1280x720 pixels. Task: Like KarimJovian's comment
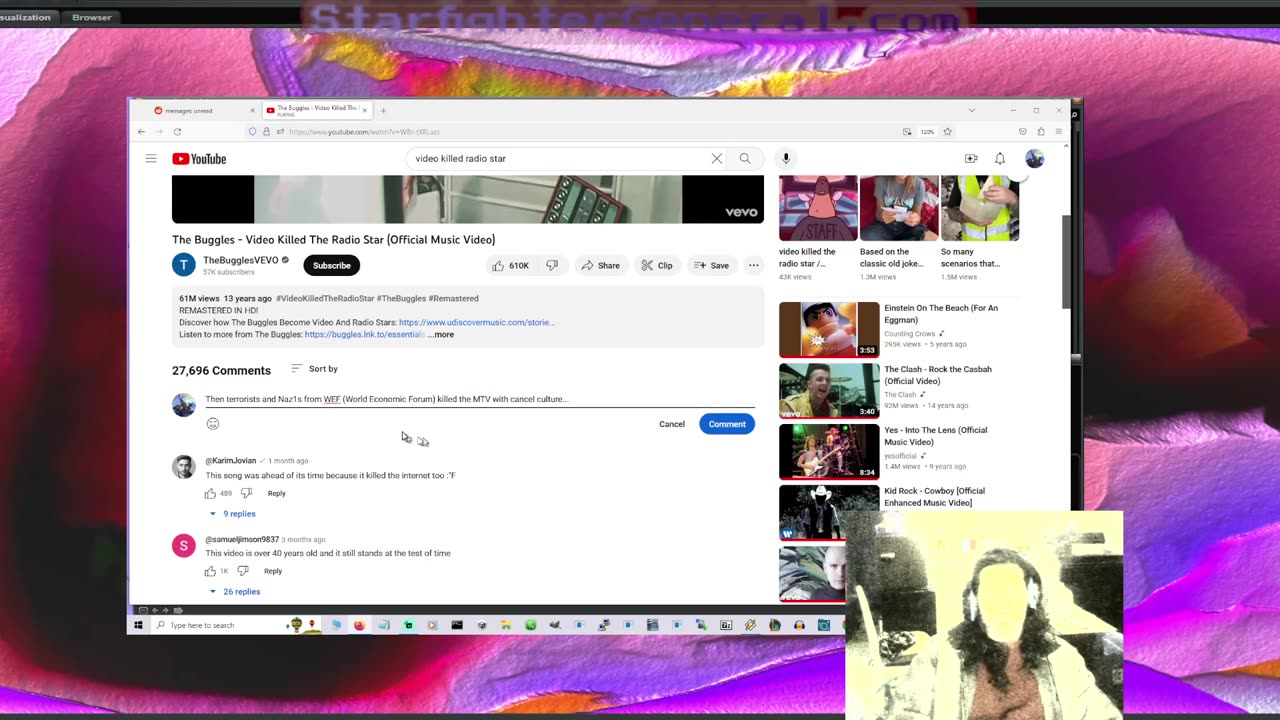(x=210, y=493)
